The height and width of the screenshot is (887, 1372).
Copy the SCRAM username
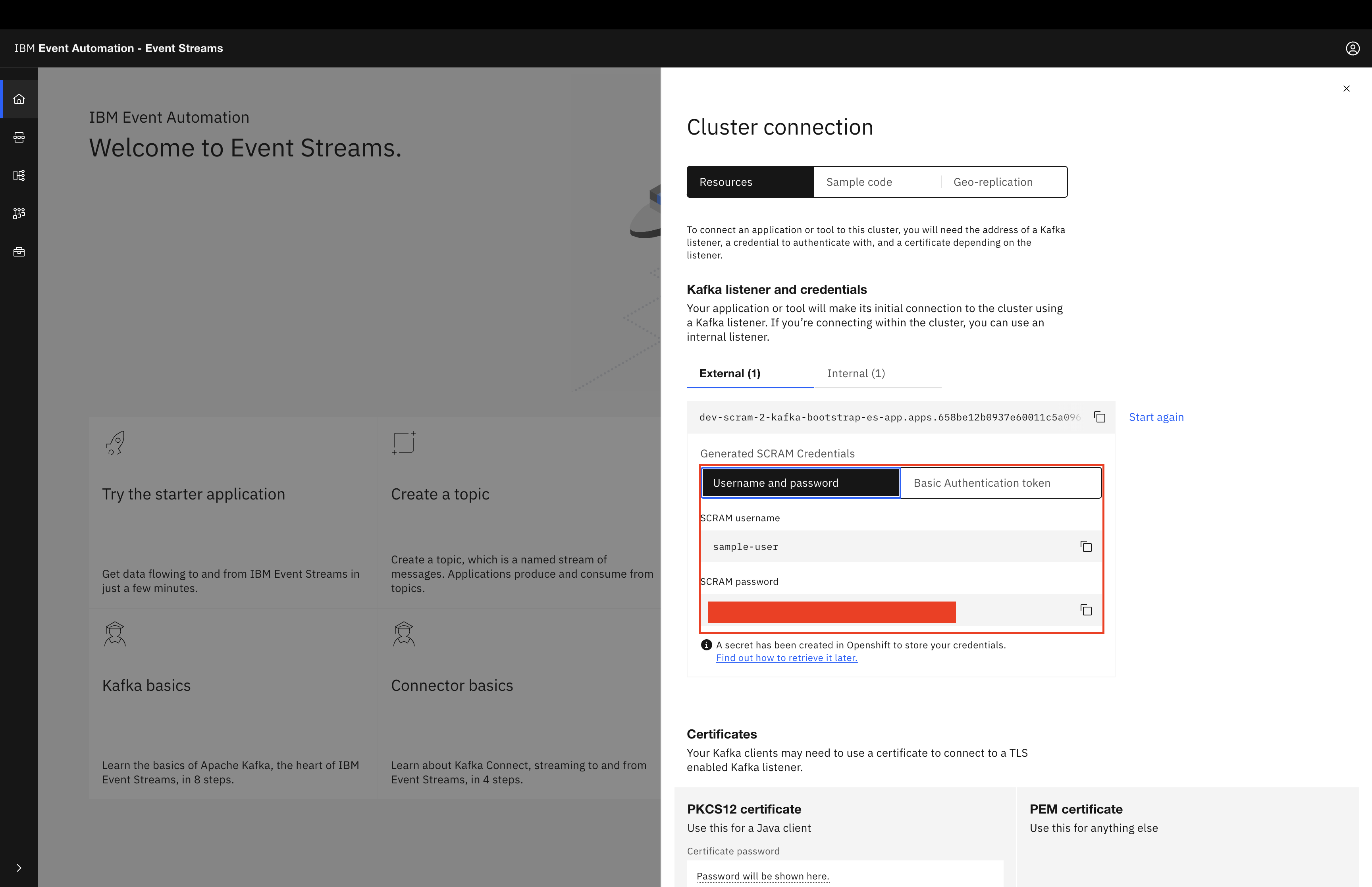1086,547
